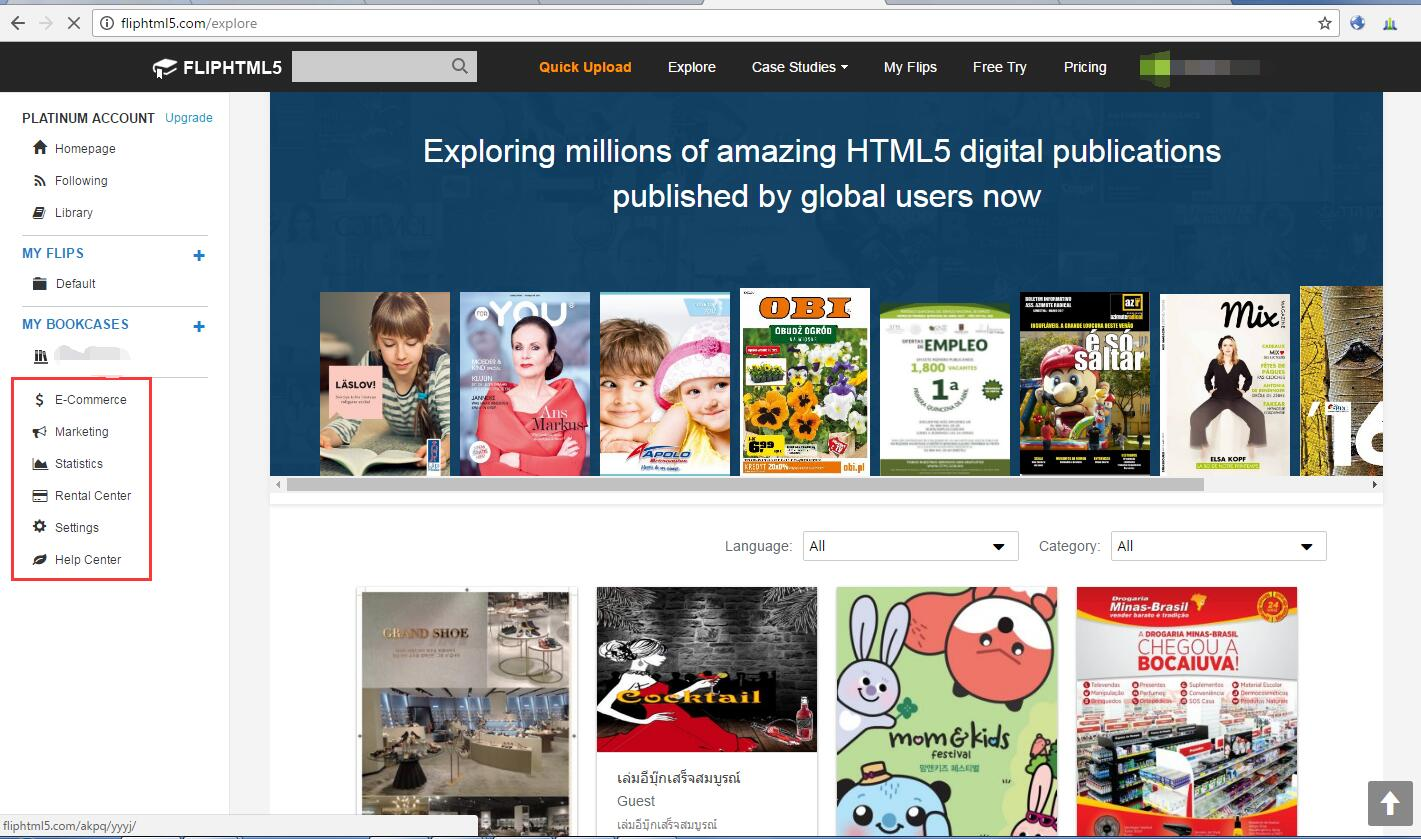Open the OBI garden flyer cover
The image size is (1421, 839).
(805, 382)
